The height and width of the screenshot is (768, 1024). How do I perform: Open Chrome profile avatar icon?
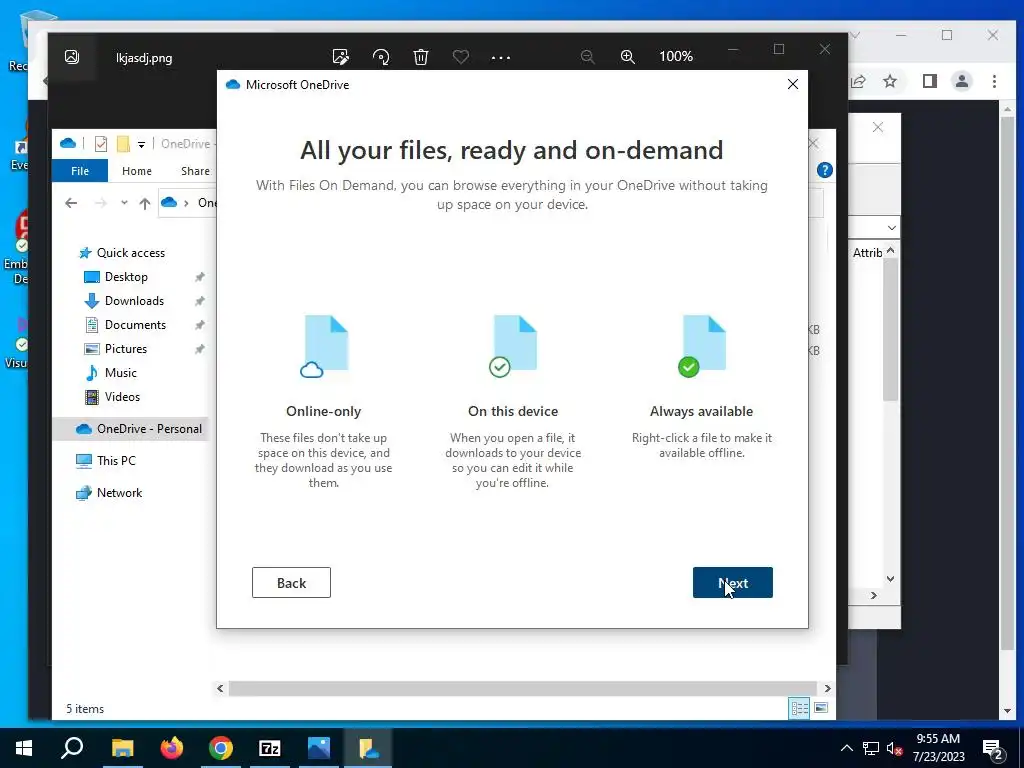pos(961,81)
